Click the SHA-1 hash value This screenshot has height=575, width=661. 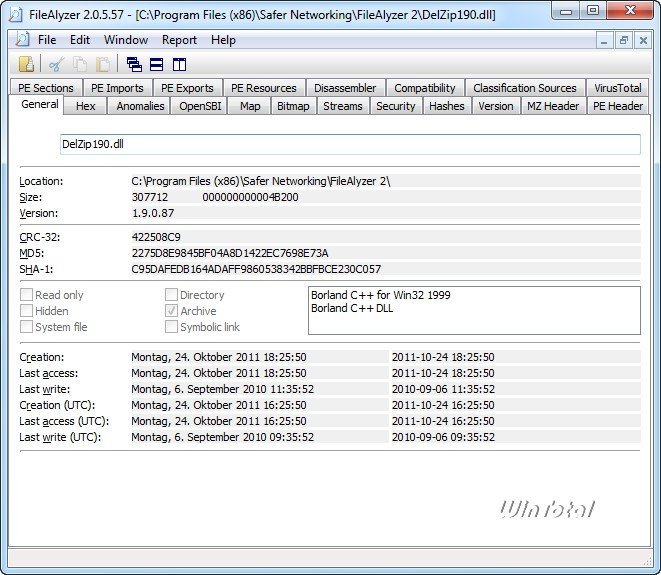(256, 269)
